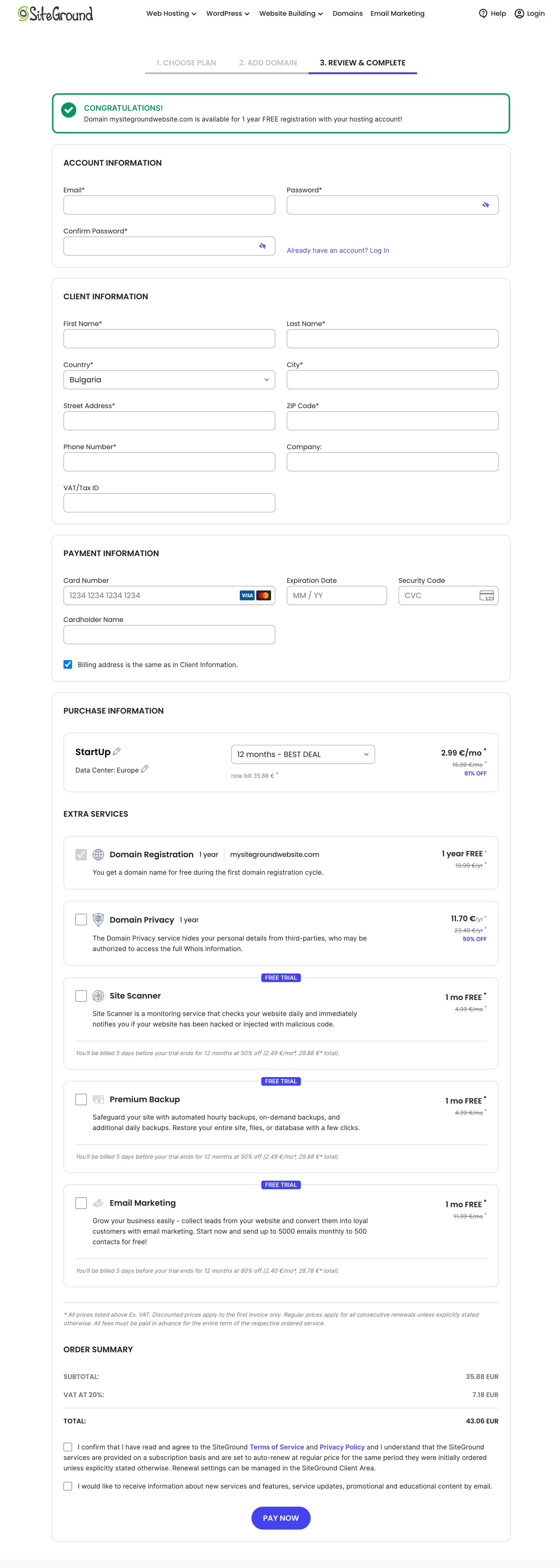This screenshot has height=1568, width=560.
Task: Enable the Premium Backup checkbox
Action: [x=81, y=1099]
